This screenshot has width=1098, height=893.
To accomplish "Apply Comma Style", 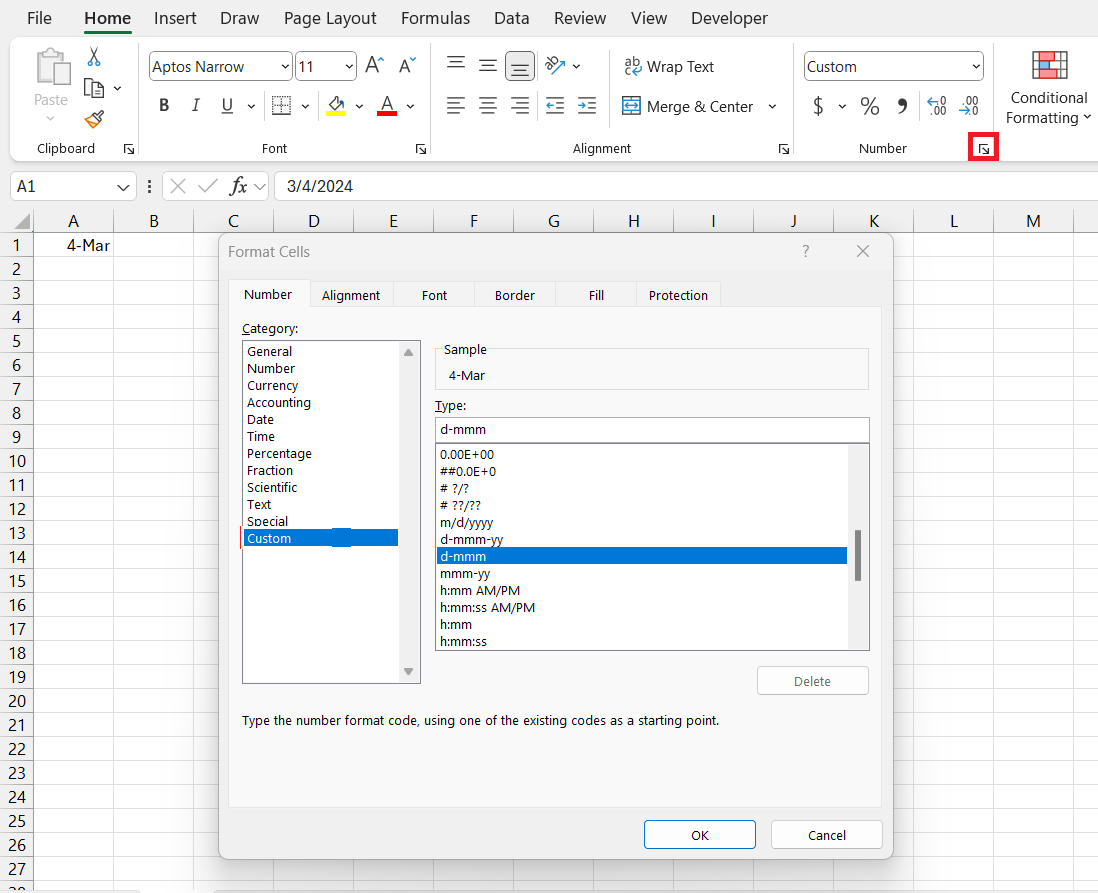I will [902, 106].
